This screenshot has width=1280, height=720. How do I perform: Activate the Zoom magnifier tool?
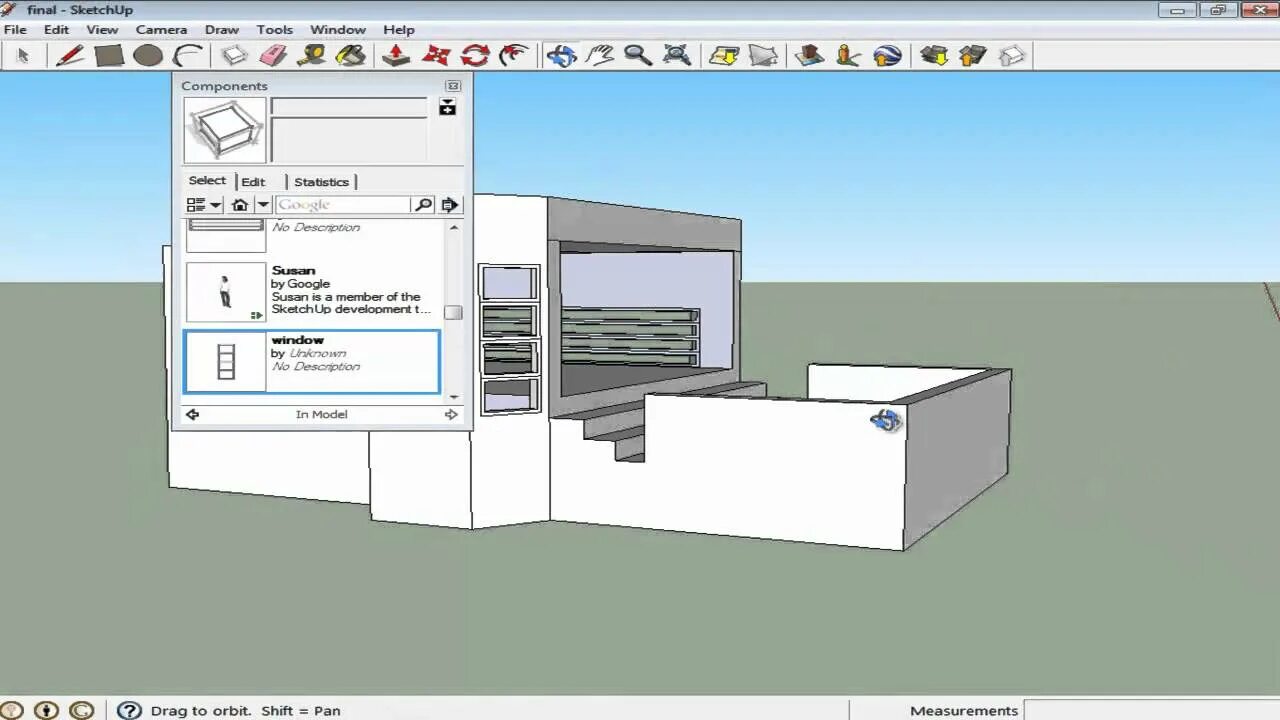tap(638, 55)
